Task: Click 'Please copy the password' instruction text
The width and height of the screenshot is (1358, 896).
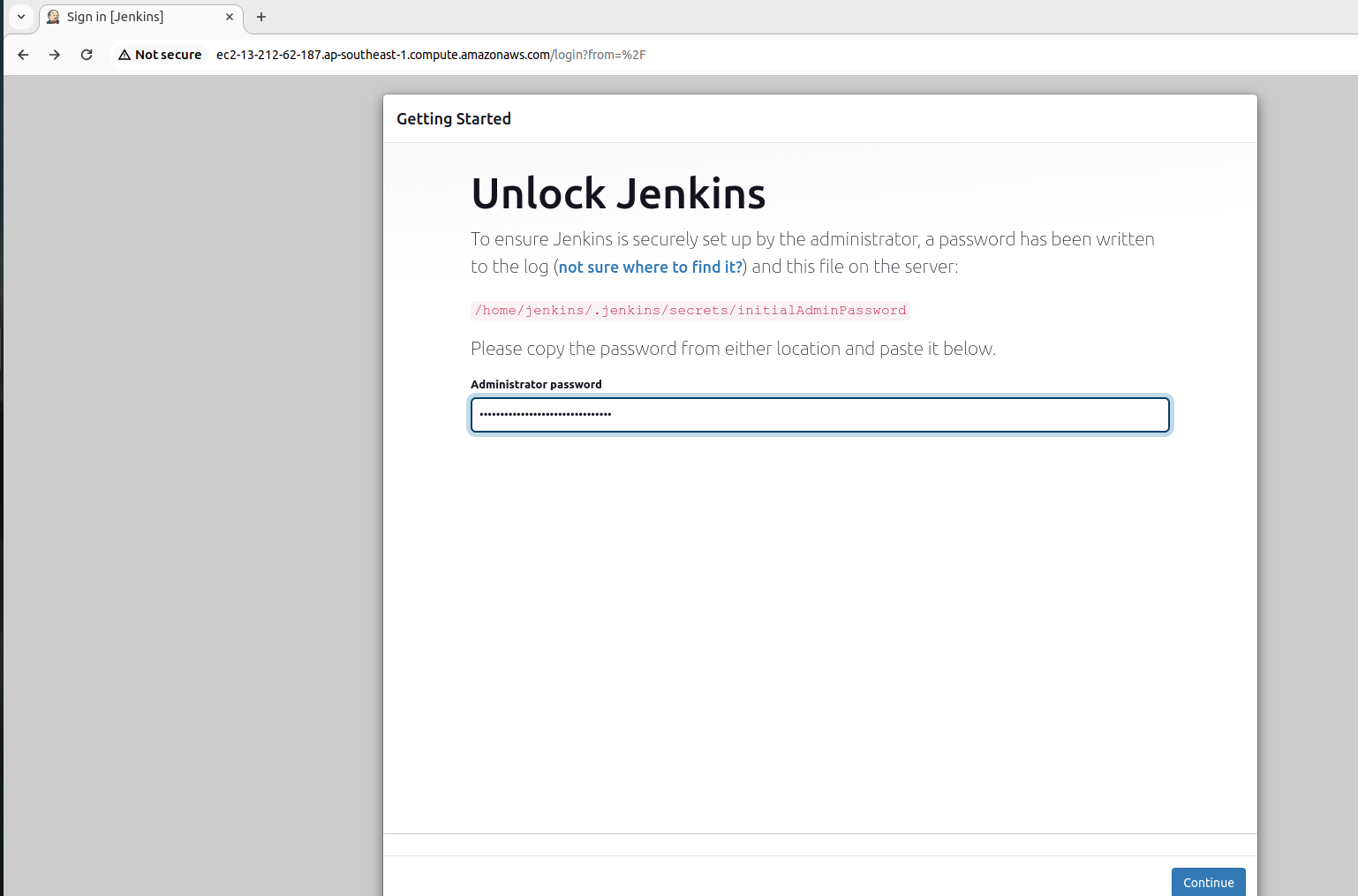Action: [x=733, y=349]
